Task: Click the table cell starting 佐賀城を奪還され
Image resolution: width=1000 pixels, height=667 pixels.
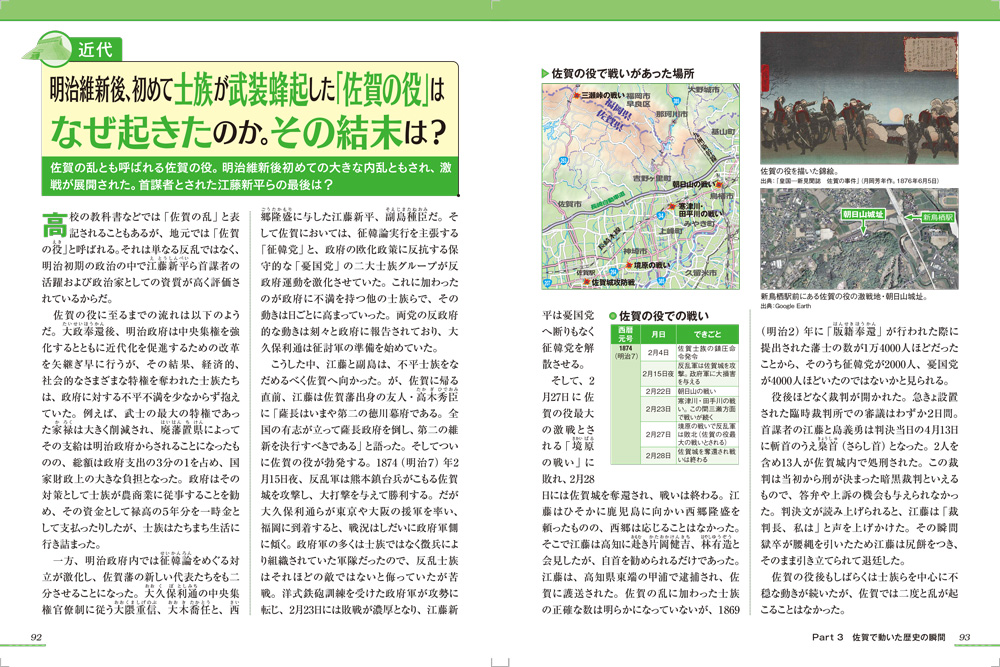Action: click(x=707, y=455)
